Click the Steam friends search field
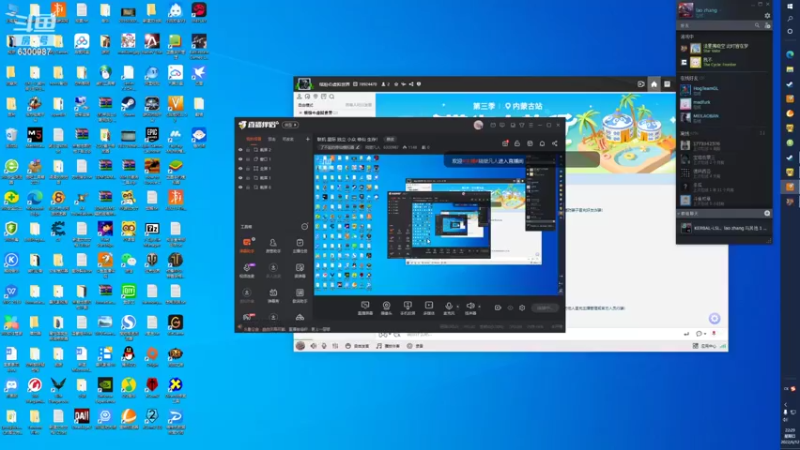Screen dimensions: 800x450 pyautogui.click(x=717, y=26)
